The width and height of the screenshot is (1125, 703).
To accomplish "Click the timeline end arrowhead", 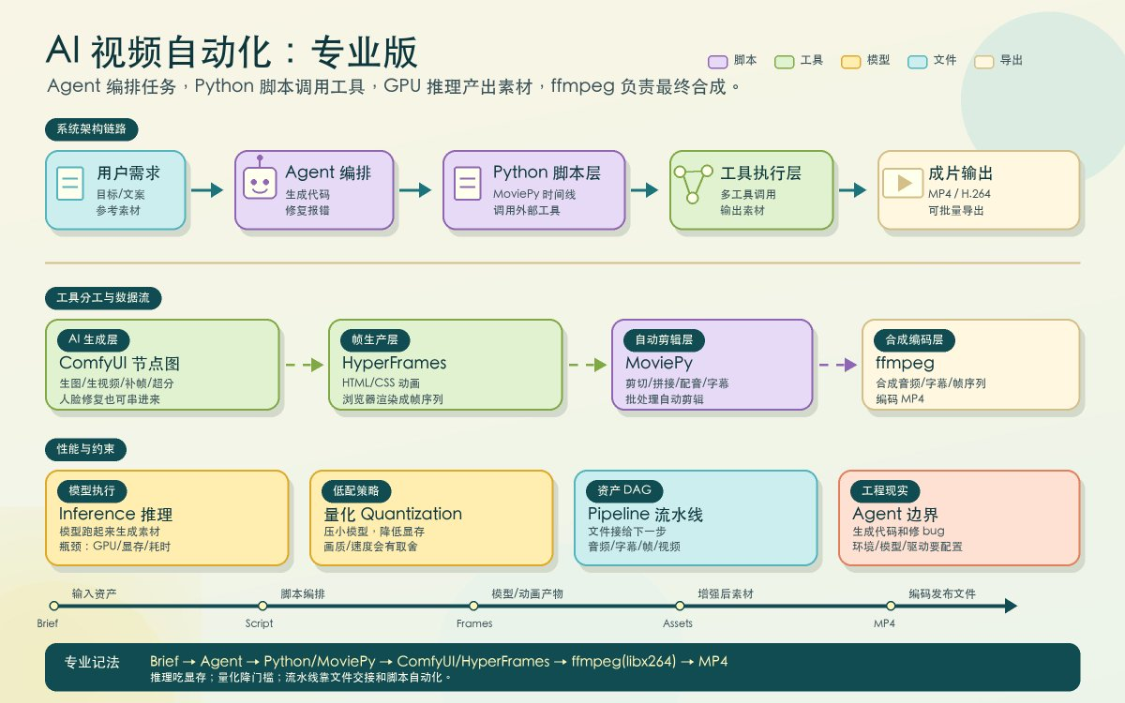I will (1011, 606).
